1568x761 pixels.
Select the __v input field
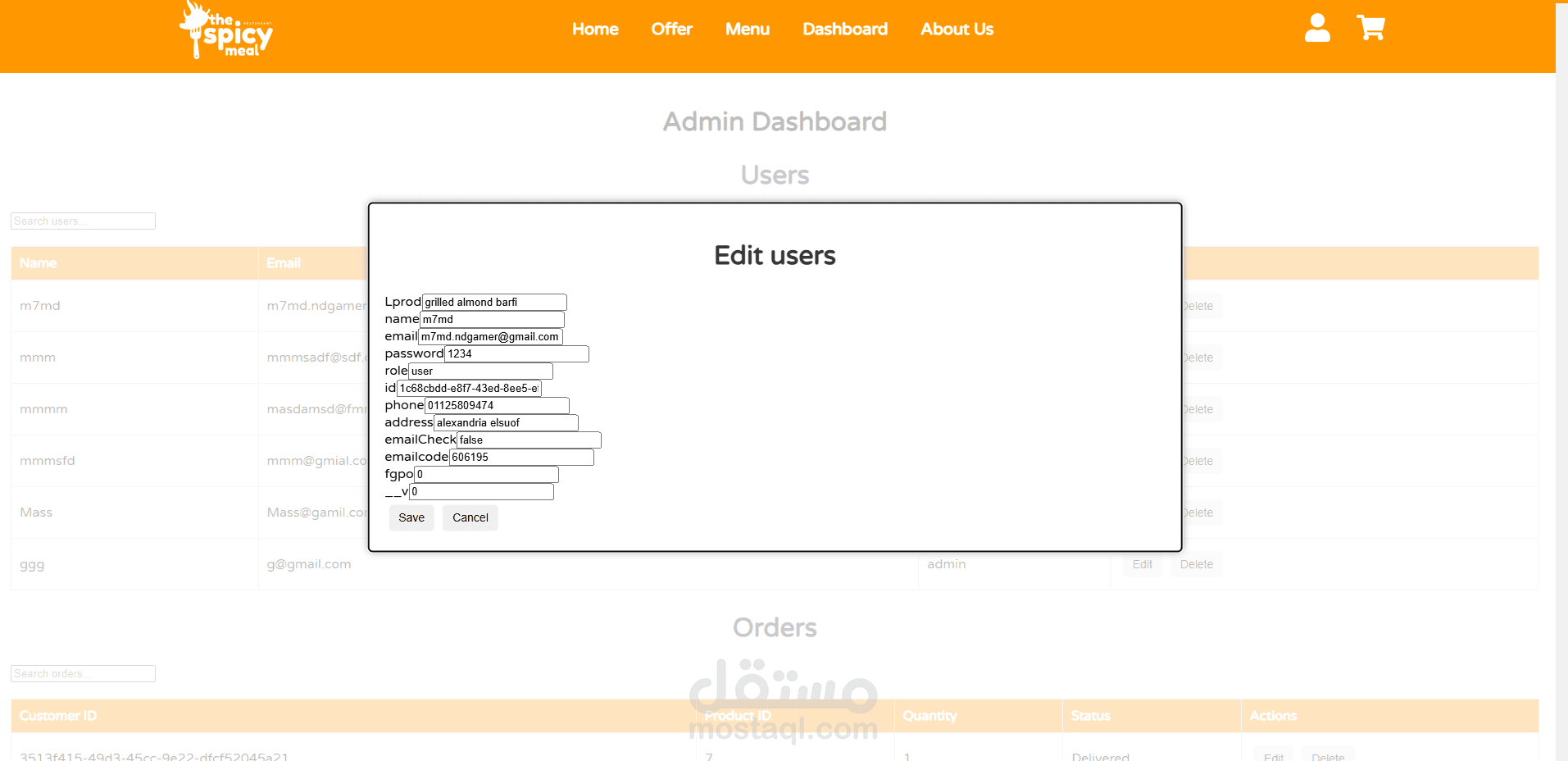point(481,491)
